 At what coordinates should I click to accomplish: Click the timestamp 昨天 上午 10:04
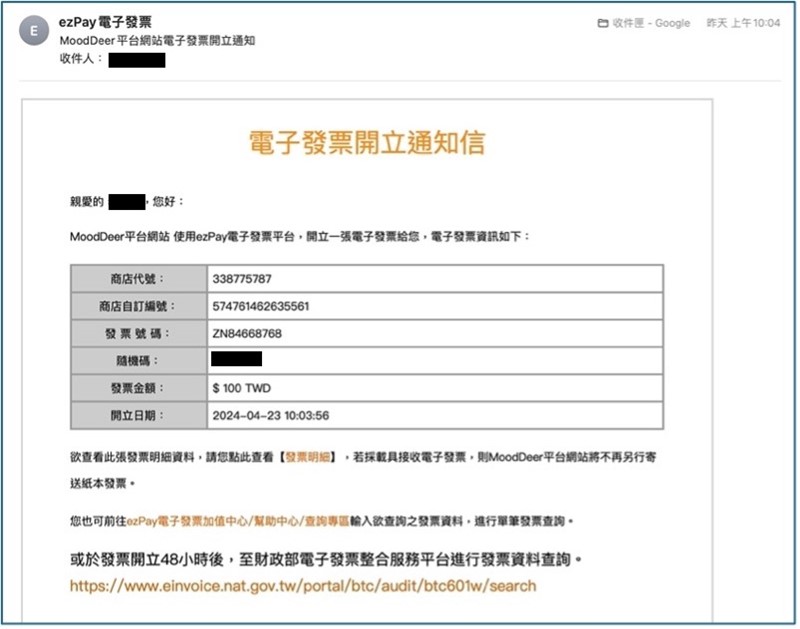click(743, 23)
